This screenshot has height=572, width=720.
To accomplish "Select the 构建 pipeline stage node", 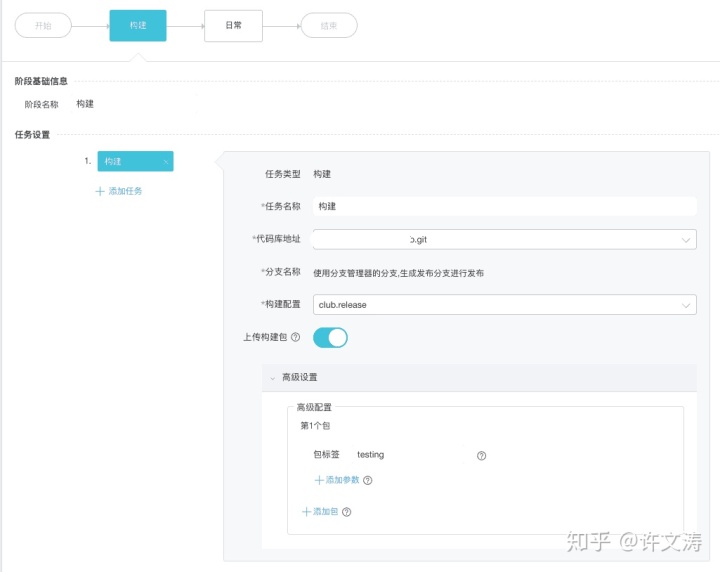I will pos(138,25).
